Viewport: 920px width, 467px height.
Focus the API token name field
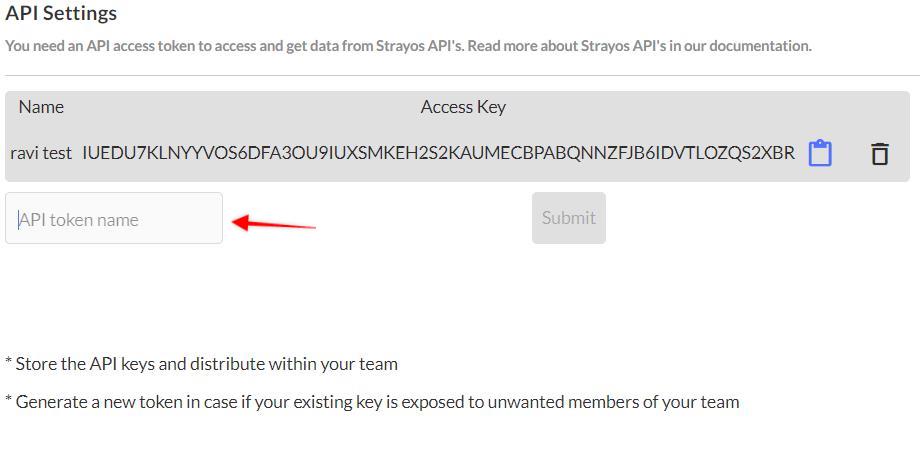click(114, 219)
